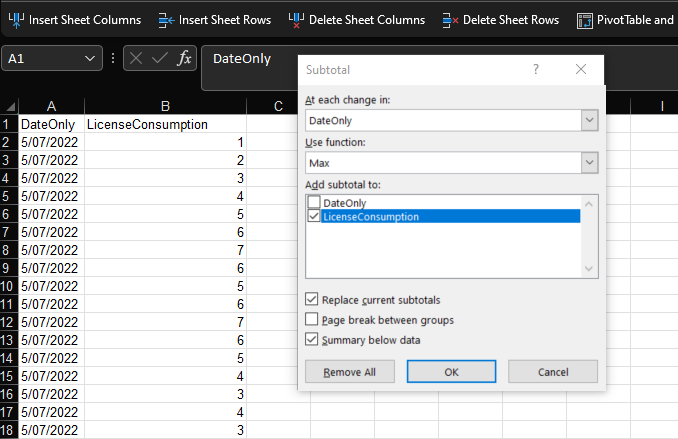This screenshot has height=439, width=678.
Task: Click Delete Sheet Rows command label
Action: click(511, 20)
